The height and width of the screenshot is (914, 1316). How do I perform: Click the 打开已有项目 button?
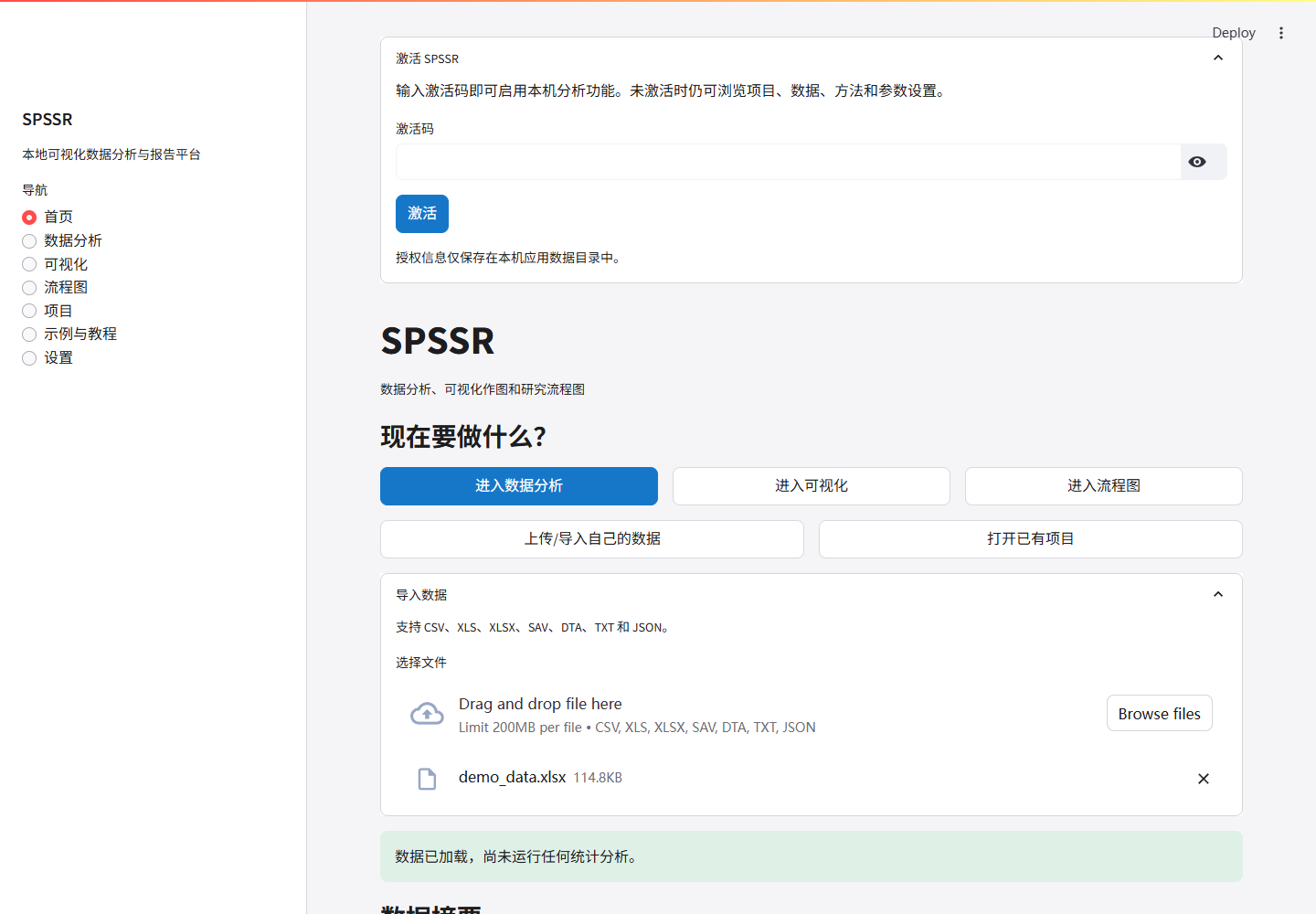tap(1031, 539)
